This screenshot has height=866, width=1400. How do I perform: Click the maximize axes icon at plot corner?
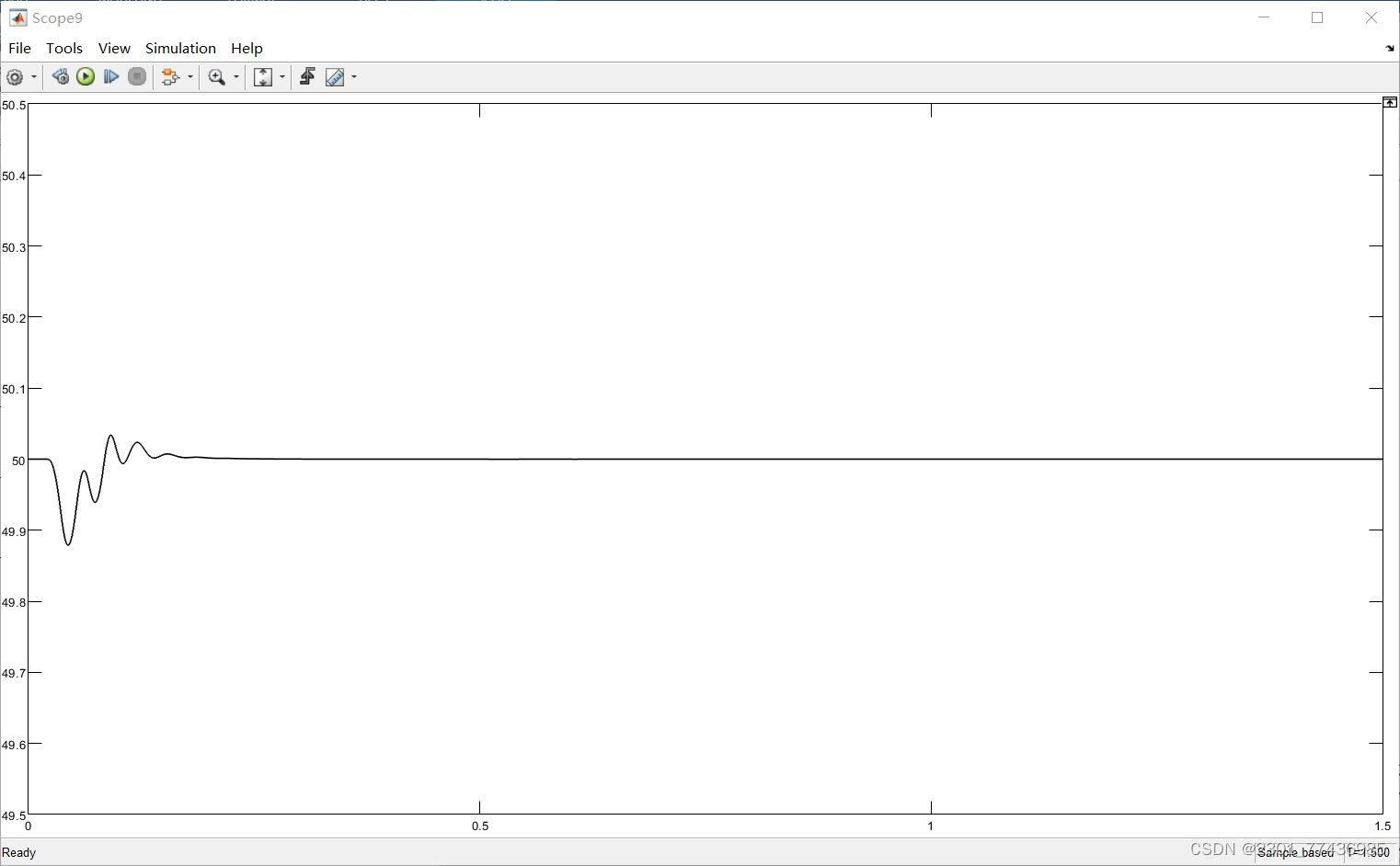coord(1390,102)
